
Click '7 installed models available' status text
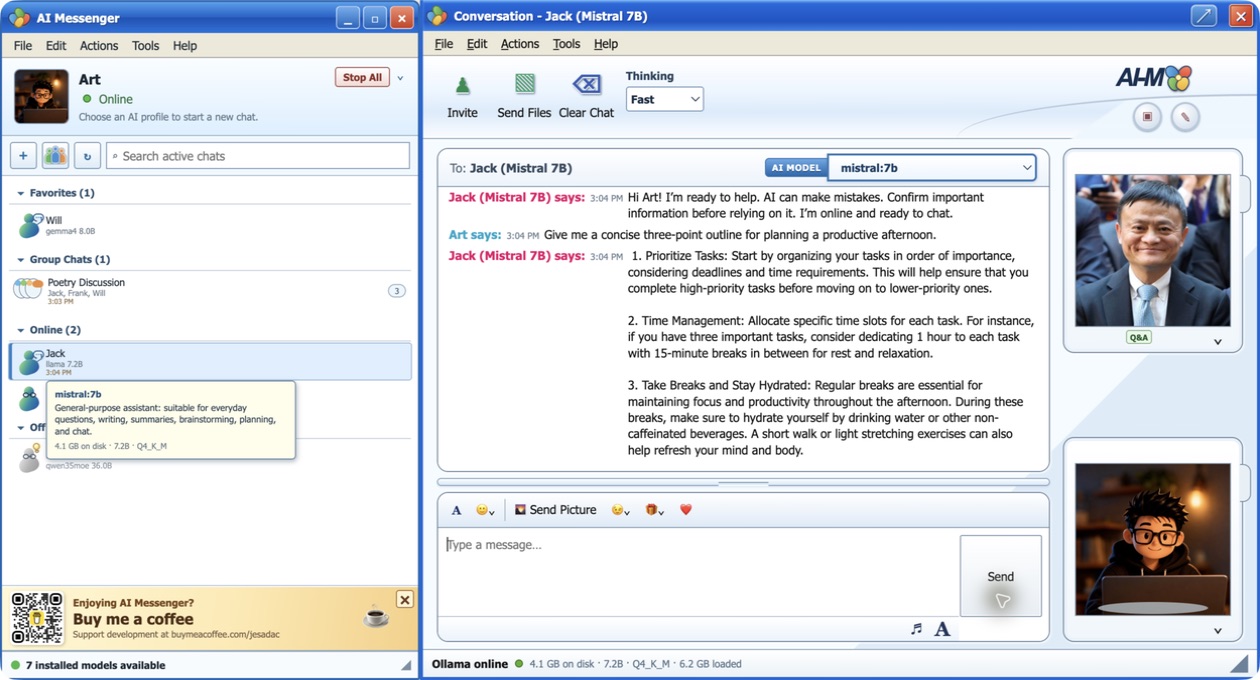point(95,665)
